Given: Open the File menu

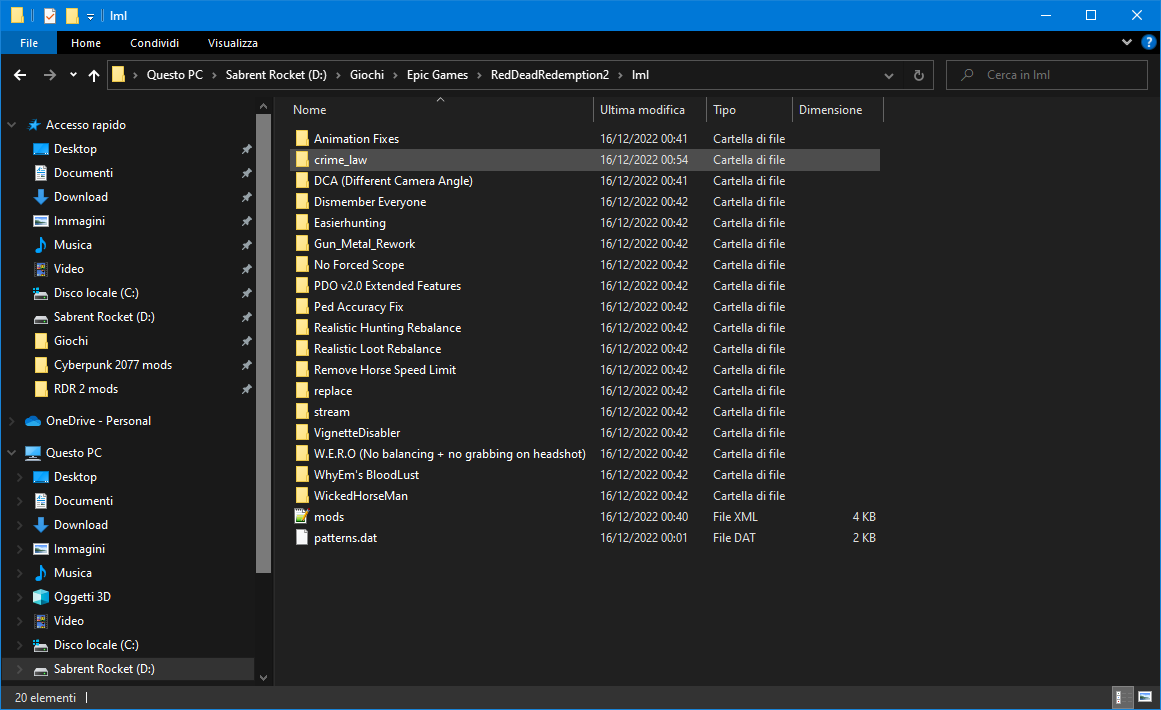Looking at the screenshot, I should (29, 43).
